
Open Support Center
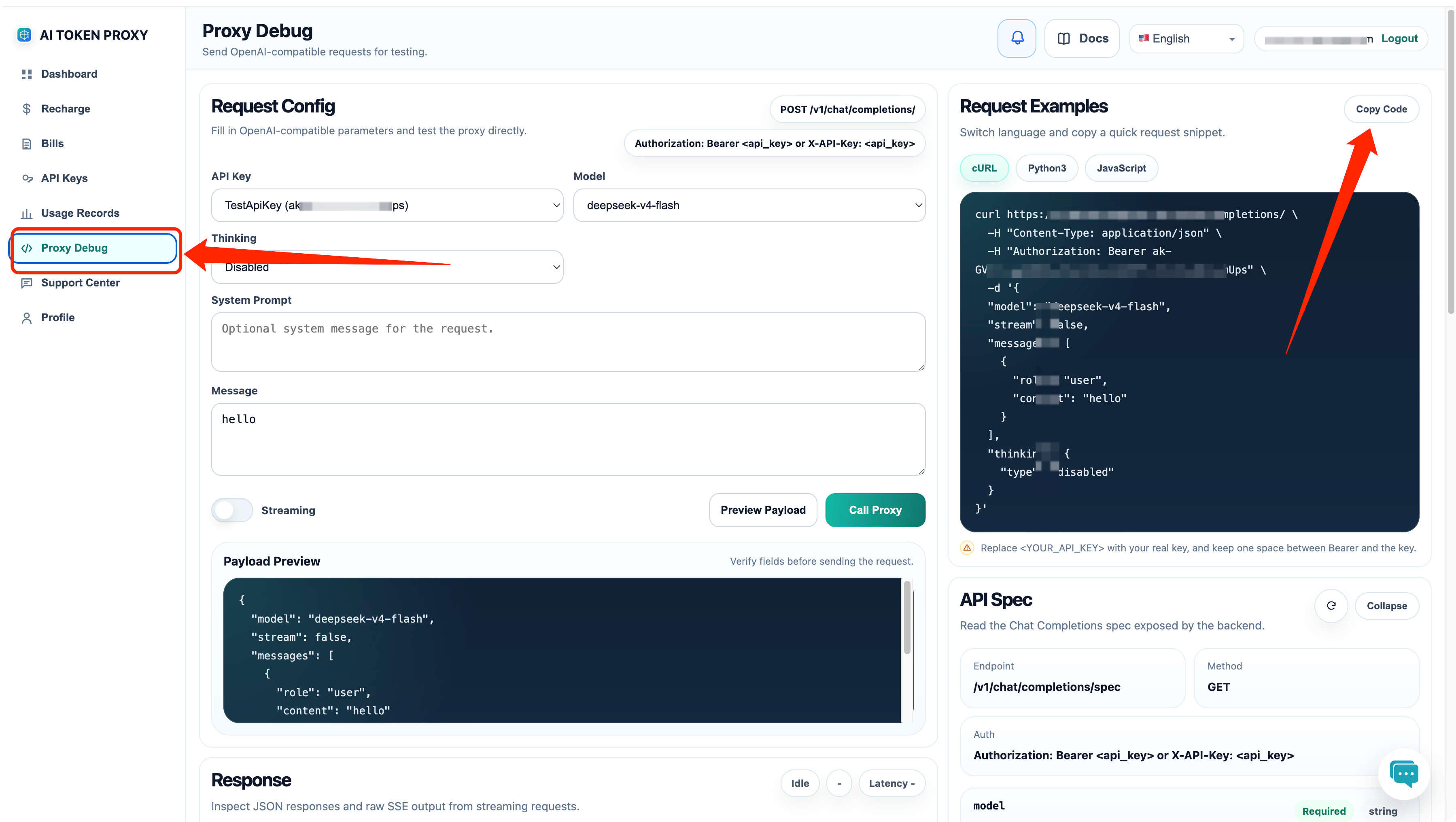click(x=80, y=282)
